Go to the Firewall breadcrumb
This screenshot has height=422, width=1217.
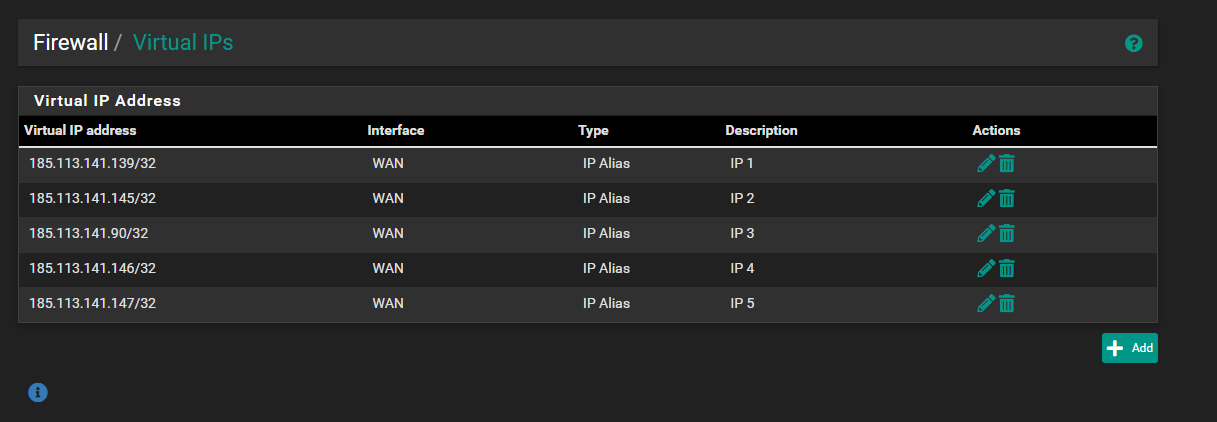[70, 43]
